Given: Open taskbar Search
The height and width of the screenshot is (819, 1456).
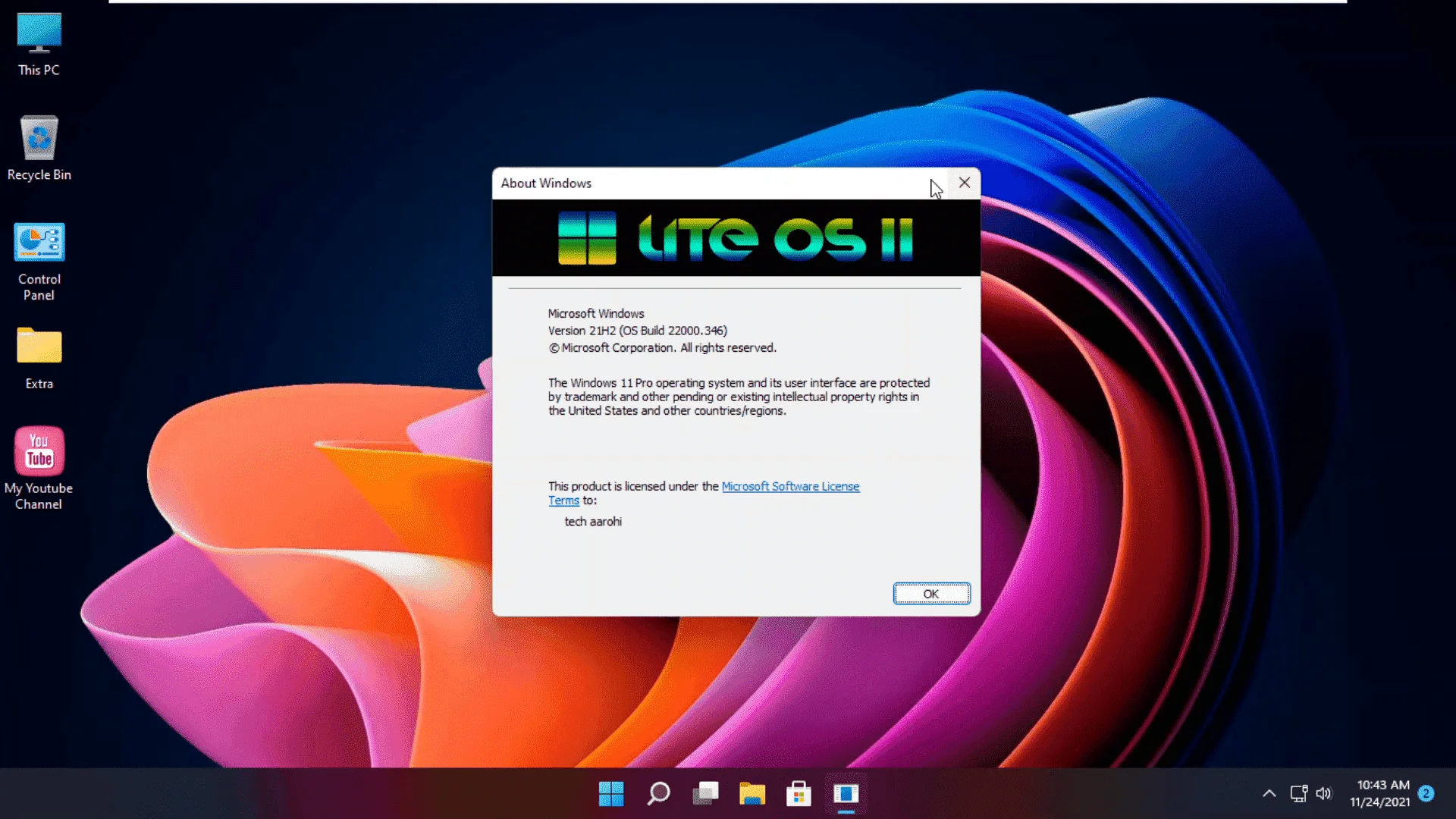Looking at the screenshot, I should pyautogui.click(x=658, y=794).
